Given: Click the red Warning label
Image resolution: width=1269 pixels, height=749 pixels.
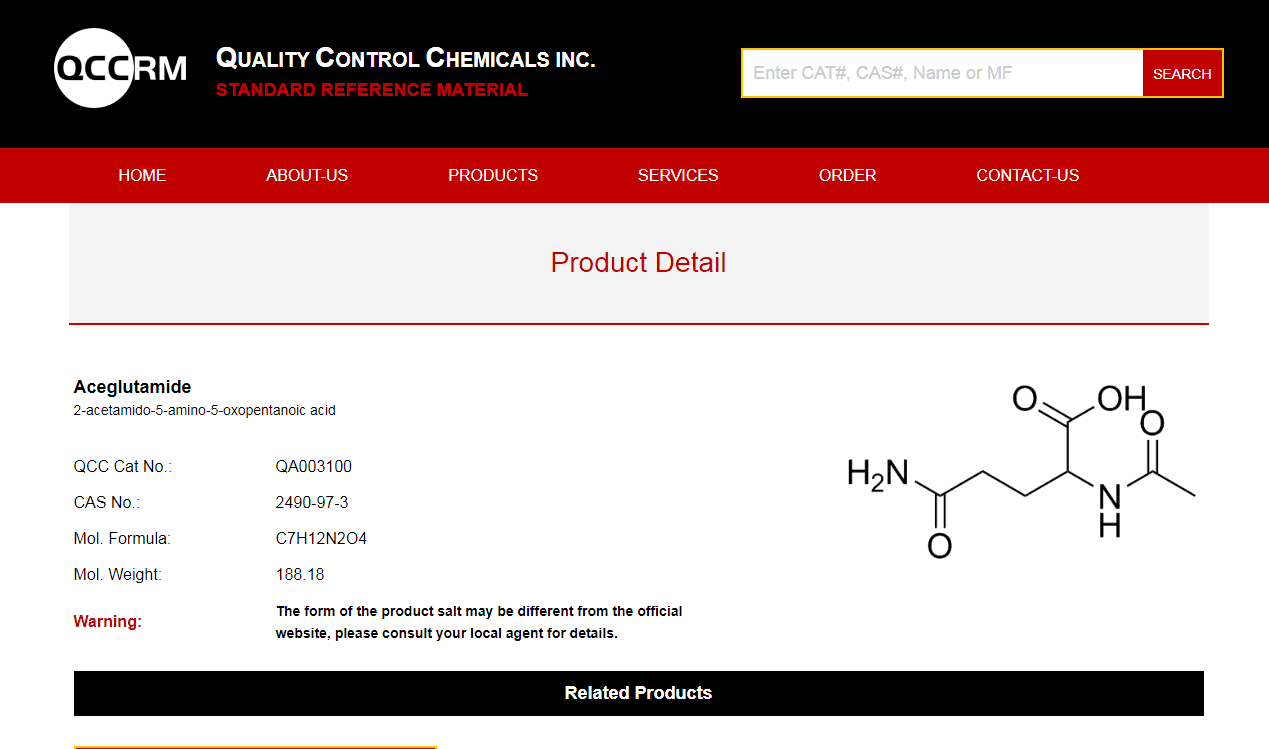Looking at the screenshot, I should (108, 621).
